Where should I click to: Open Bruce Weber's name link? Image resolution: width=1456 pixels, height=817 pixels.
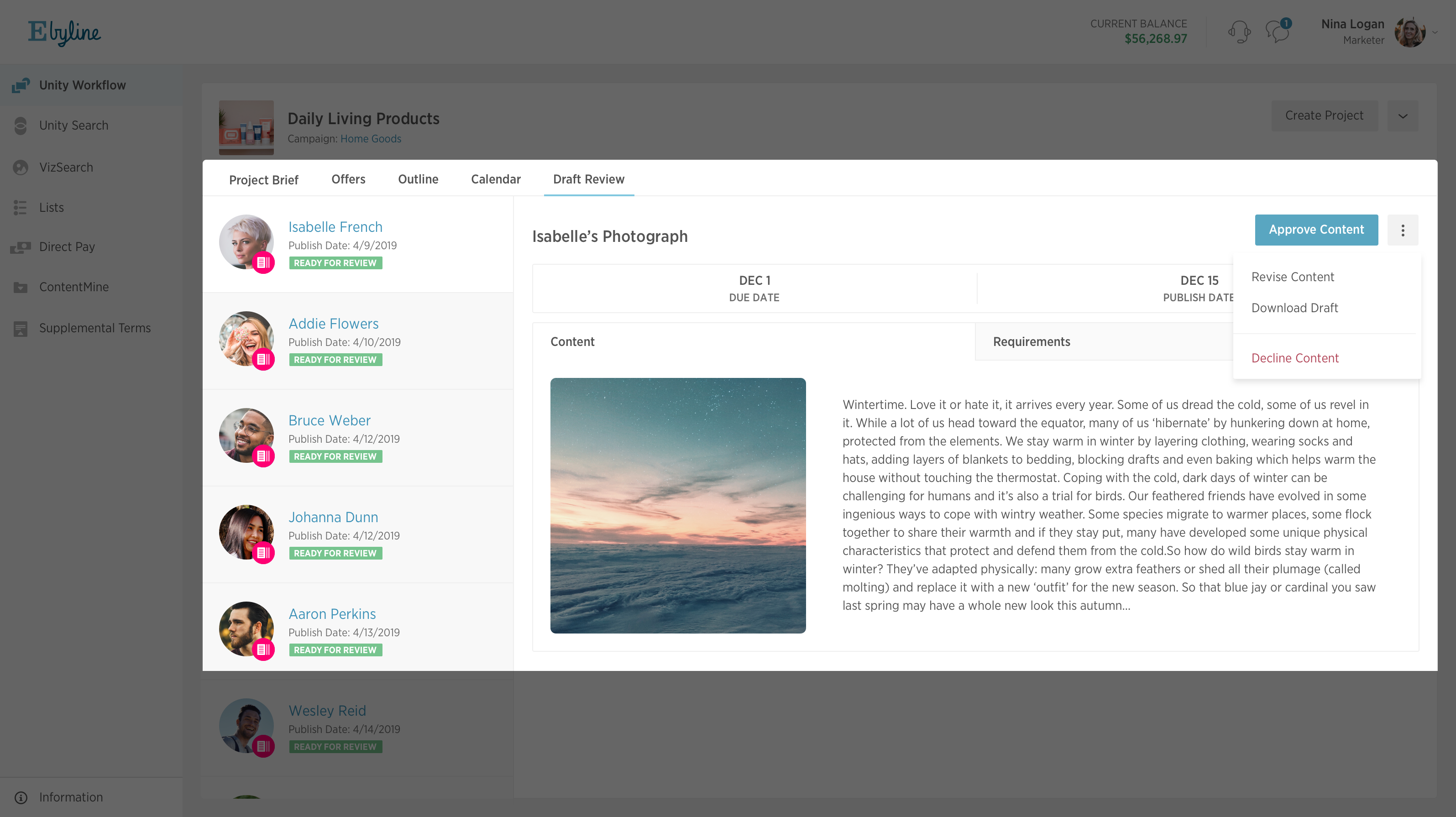(330, 420)
